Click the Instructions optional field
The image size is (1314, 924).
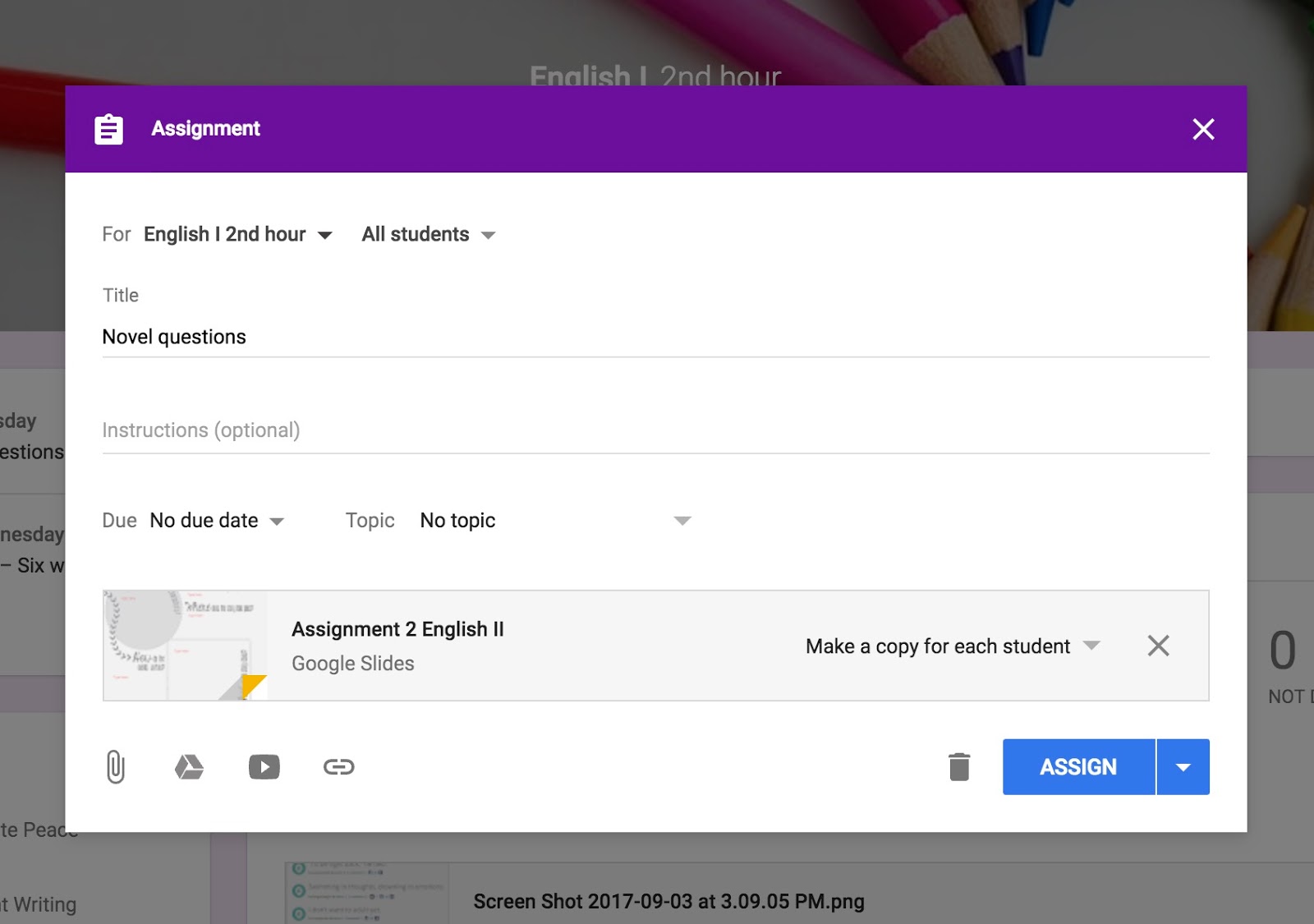click(x=328, y=429)
